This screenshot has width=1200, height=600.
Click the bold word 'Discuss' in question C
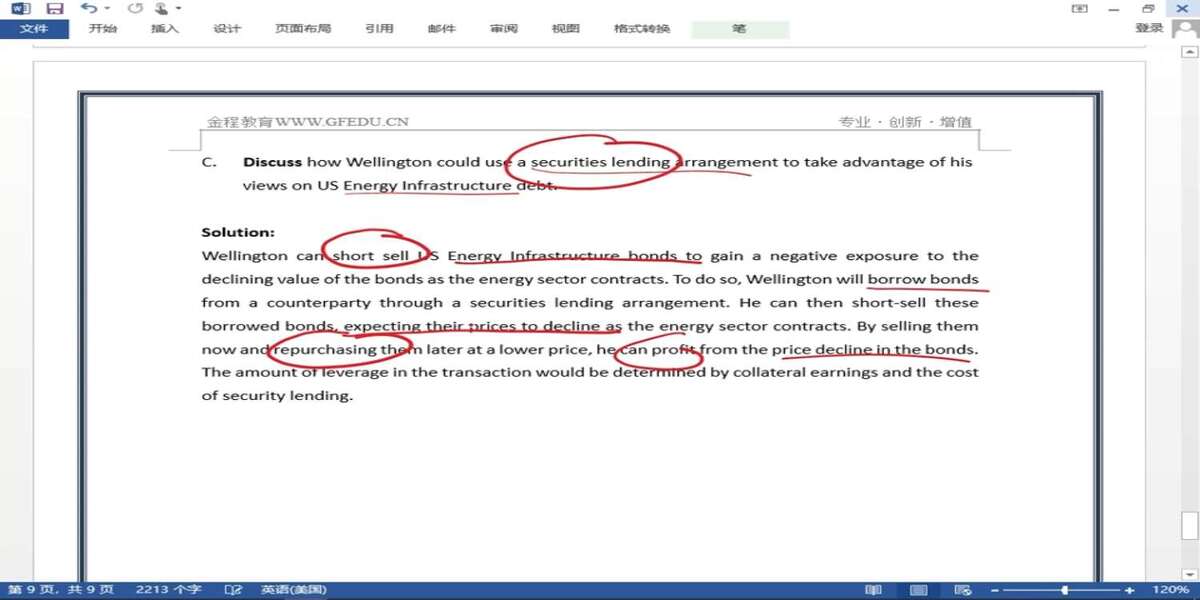pyautogui.click(x=272, y=162)
